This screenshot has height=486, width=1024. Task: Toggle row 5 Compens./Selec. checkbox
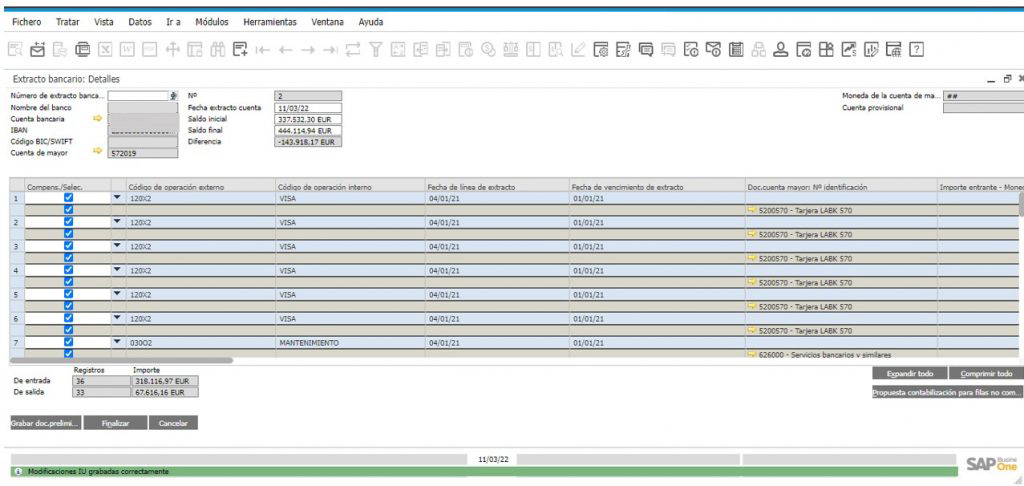point(69,294)
